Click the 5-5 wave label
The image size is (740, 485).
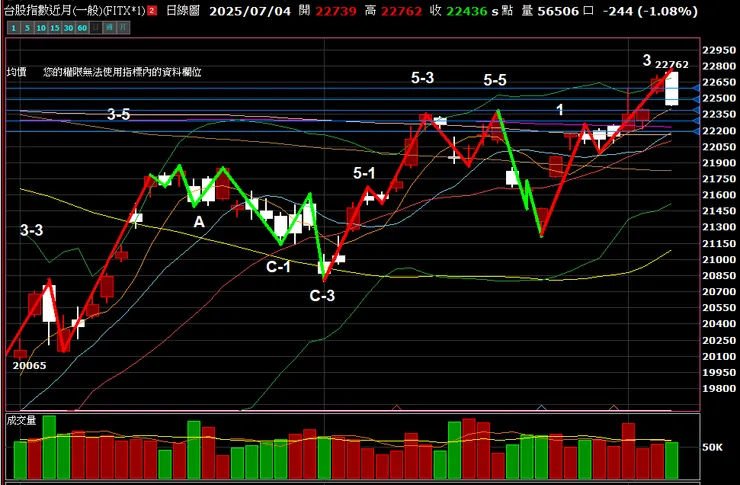[495, 80]
